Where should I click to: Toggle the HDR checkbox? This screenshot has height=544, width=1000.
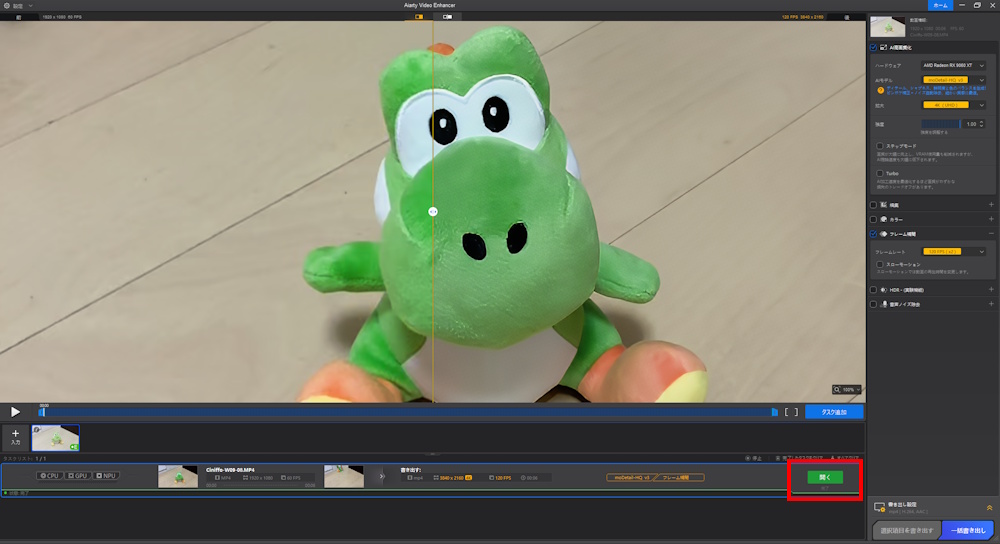(x=874, y=290)
